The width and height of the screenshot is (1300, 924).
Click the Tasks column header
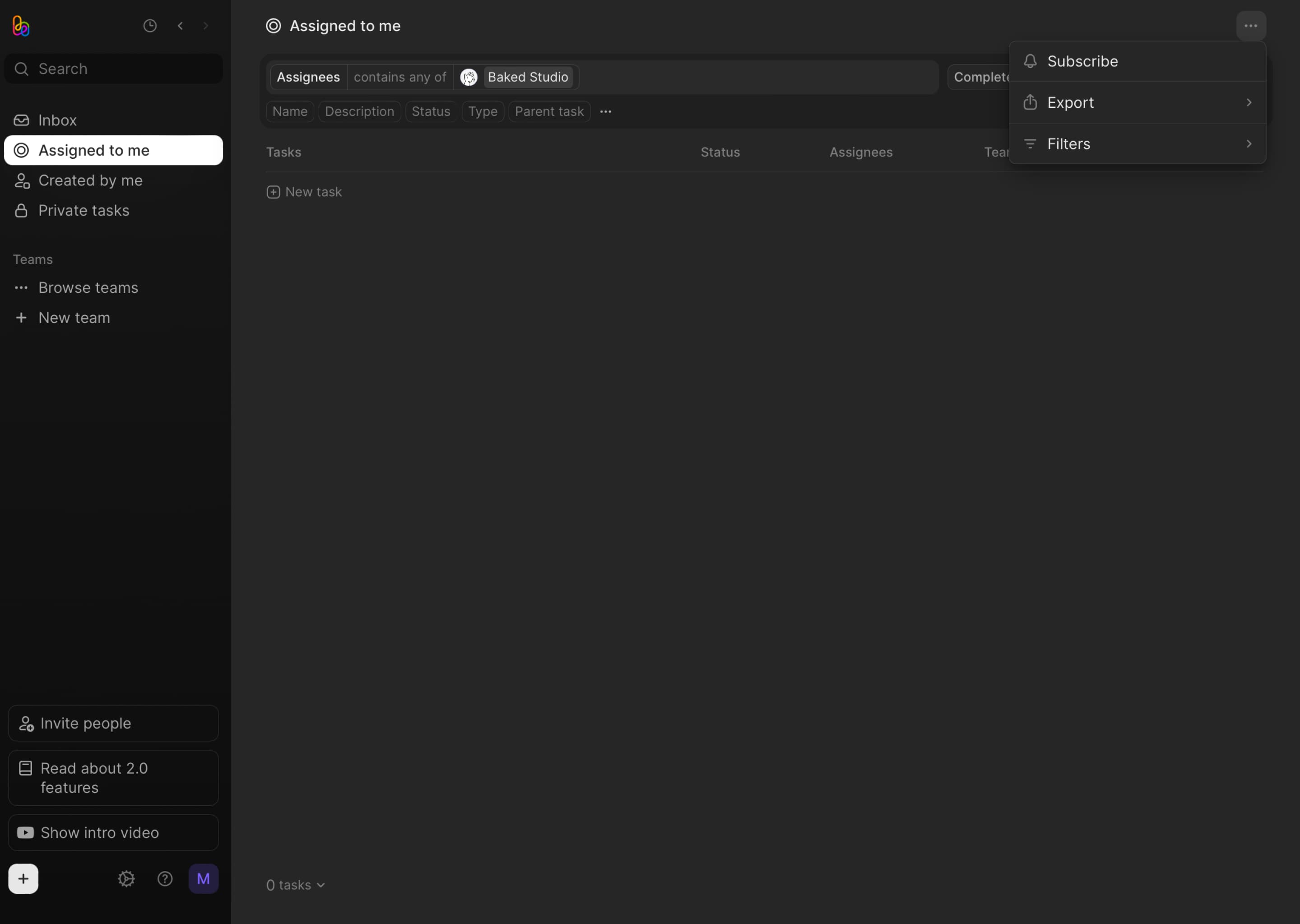(x=283, y=152)
